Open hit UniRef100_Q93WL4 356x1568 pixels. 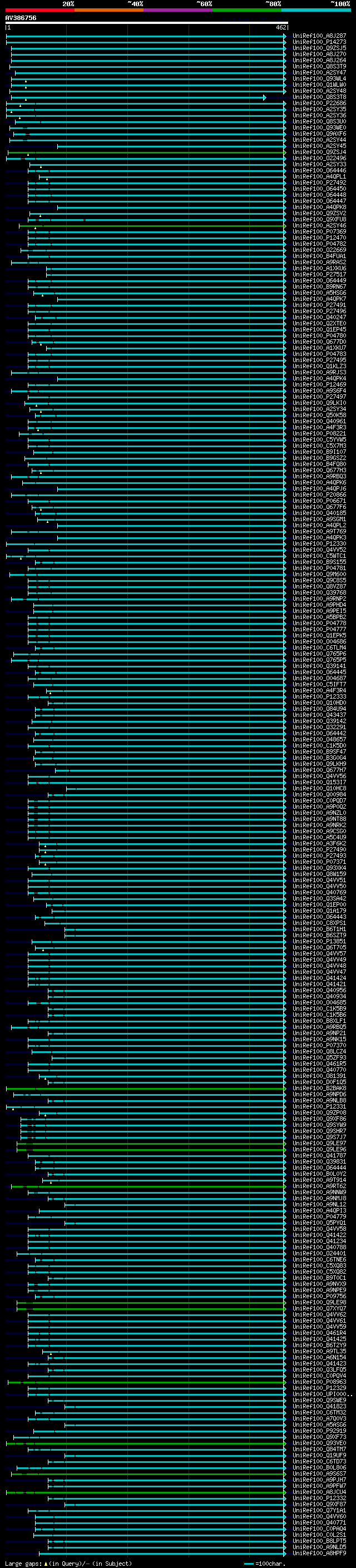tap(319, 78)
